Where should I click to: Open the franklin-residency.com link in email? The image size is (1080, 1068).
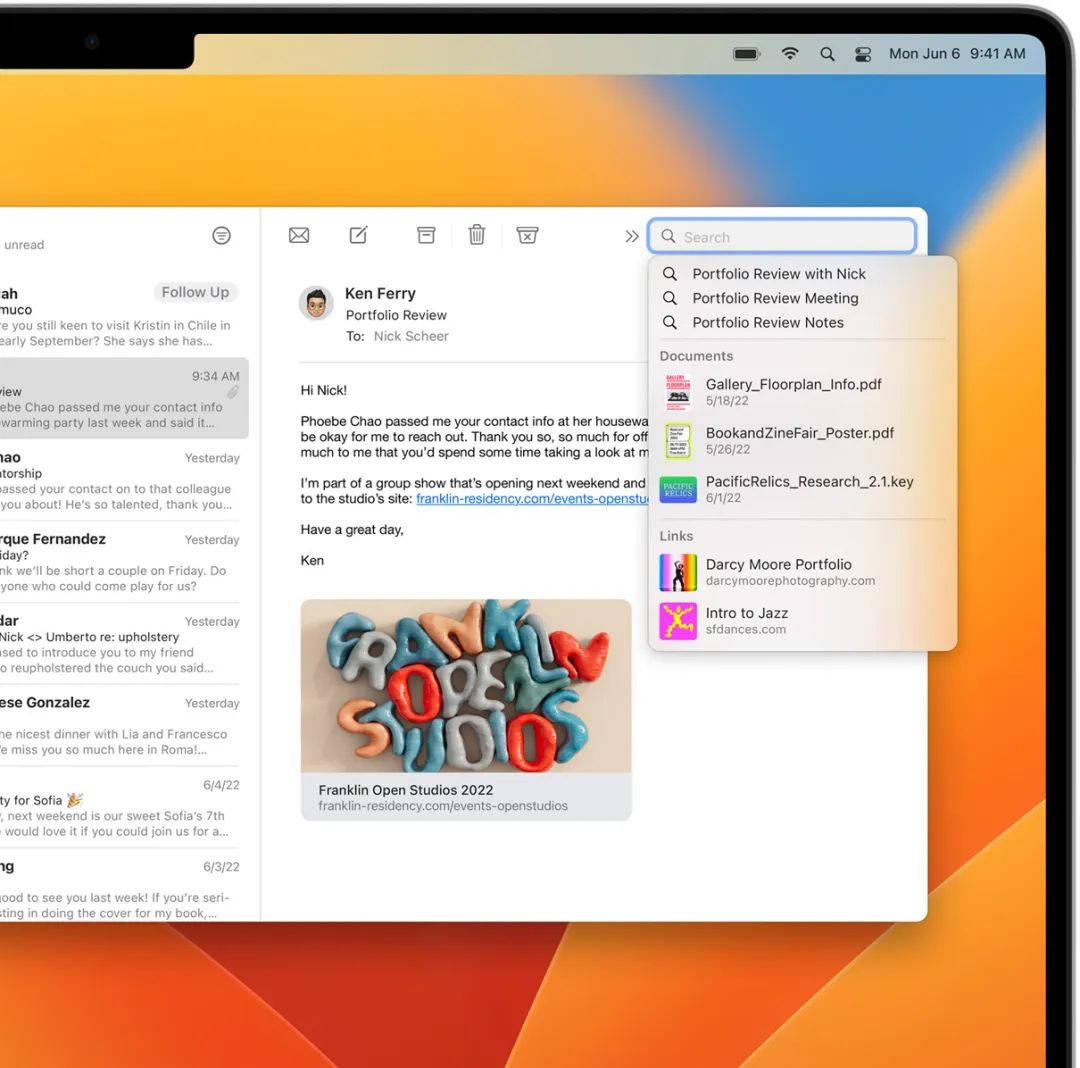pos(530,499)
